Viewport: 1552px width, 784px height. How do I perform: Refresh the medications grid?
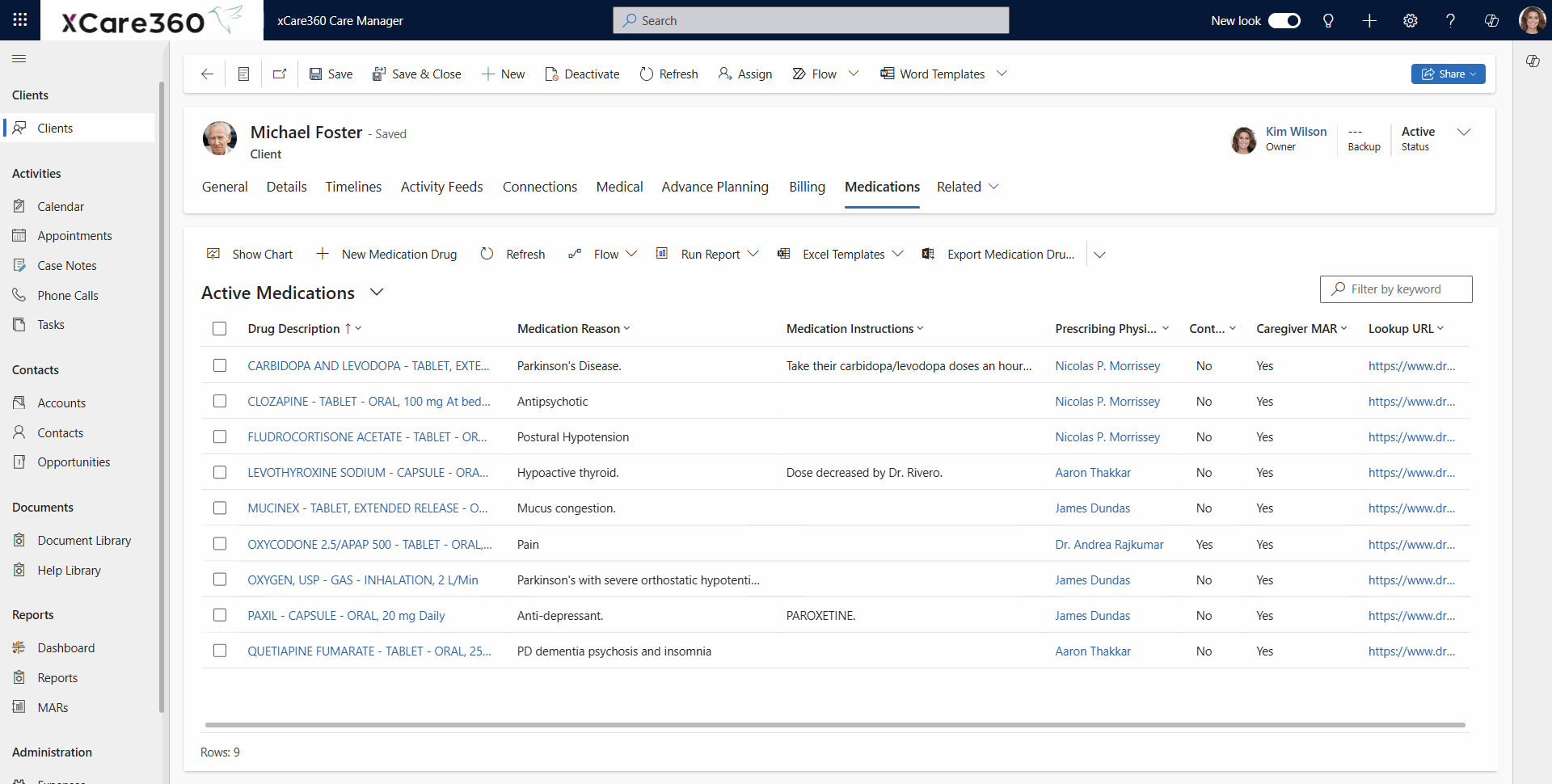click(x=513, y=254)
